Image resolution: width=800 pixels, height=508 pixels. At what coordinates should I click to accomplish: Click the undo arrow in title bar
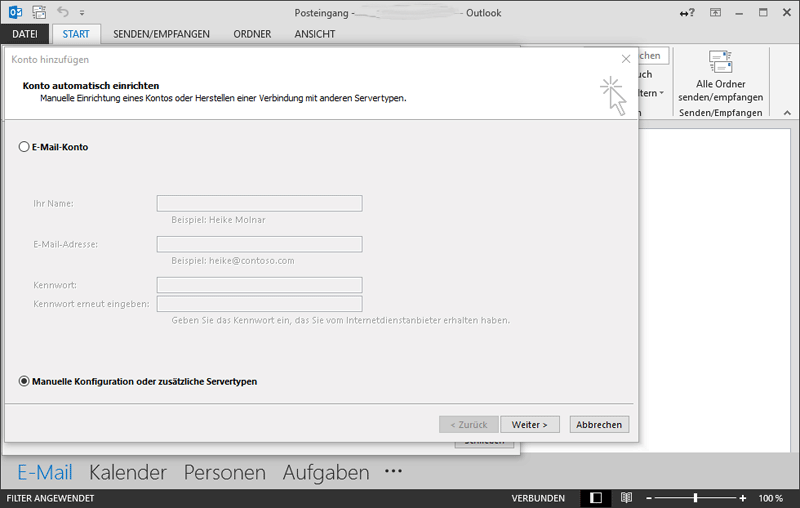pos(63,13)
